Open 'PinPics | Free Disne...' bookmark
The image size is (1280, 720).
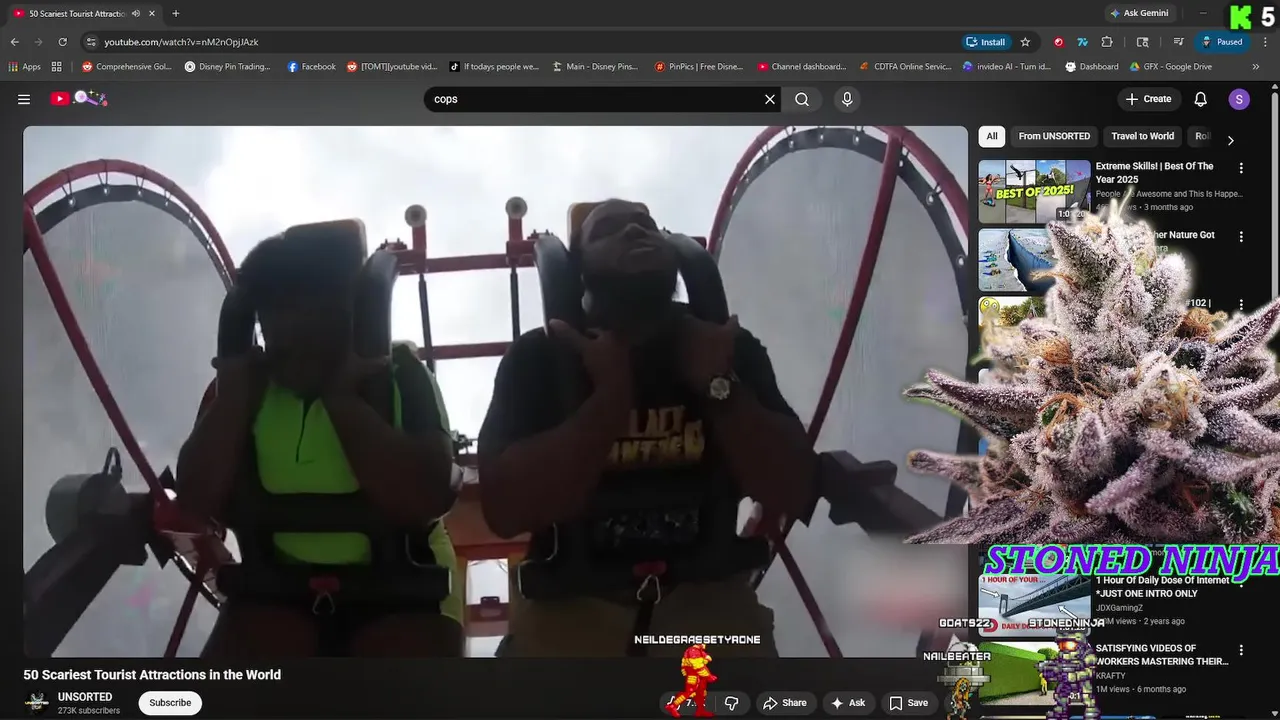699,67
